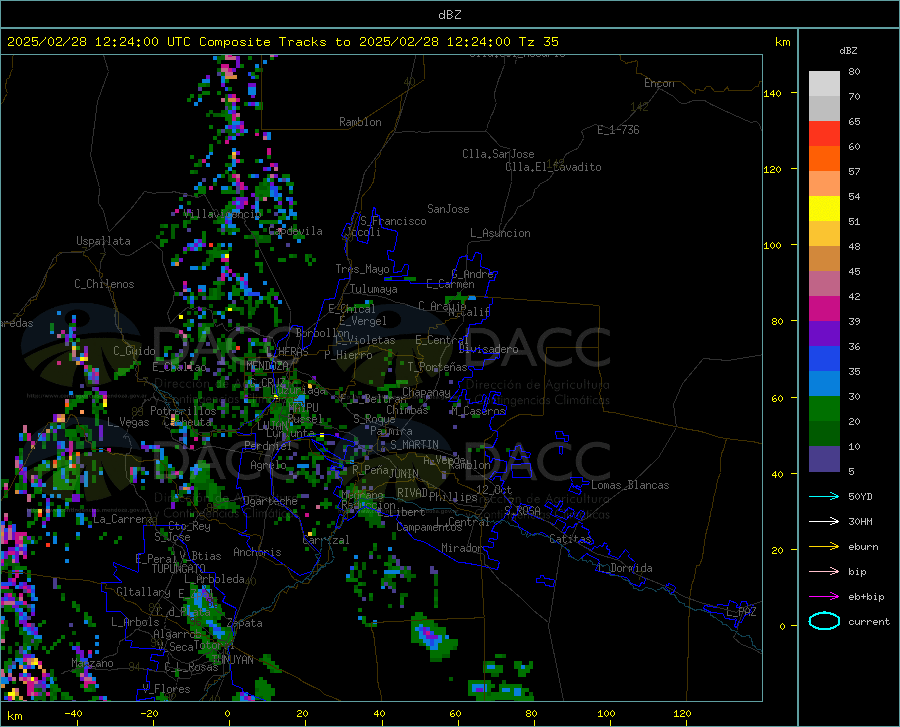Click the storm cell south of Mirador
Viewport: 900px width, 727px height.
(432, 636)
